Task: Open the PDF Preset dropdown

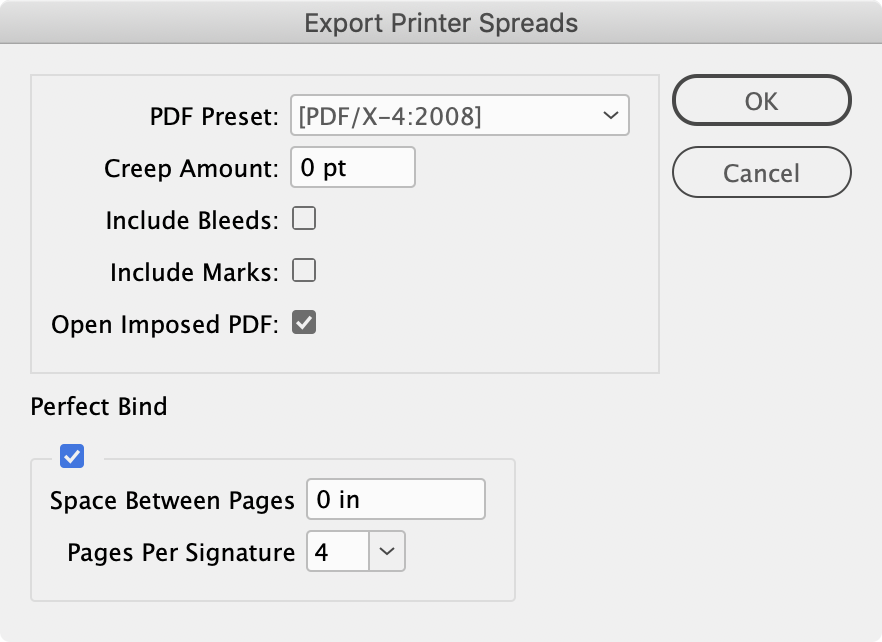Action: coord(459,115)
